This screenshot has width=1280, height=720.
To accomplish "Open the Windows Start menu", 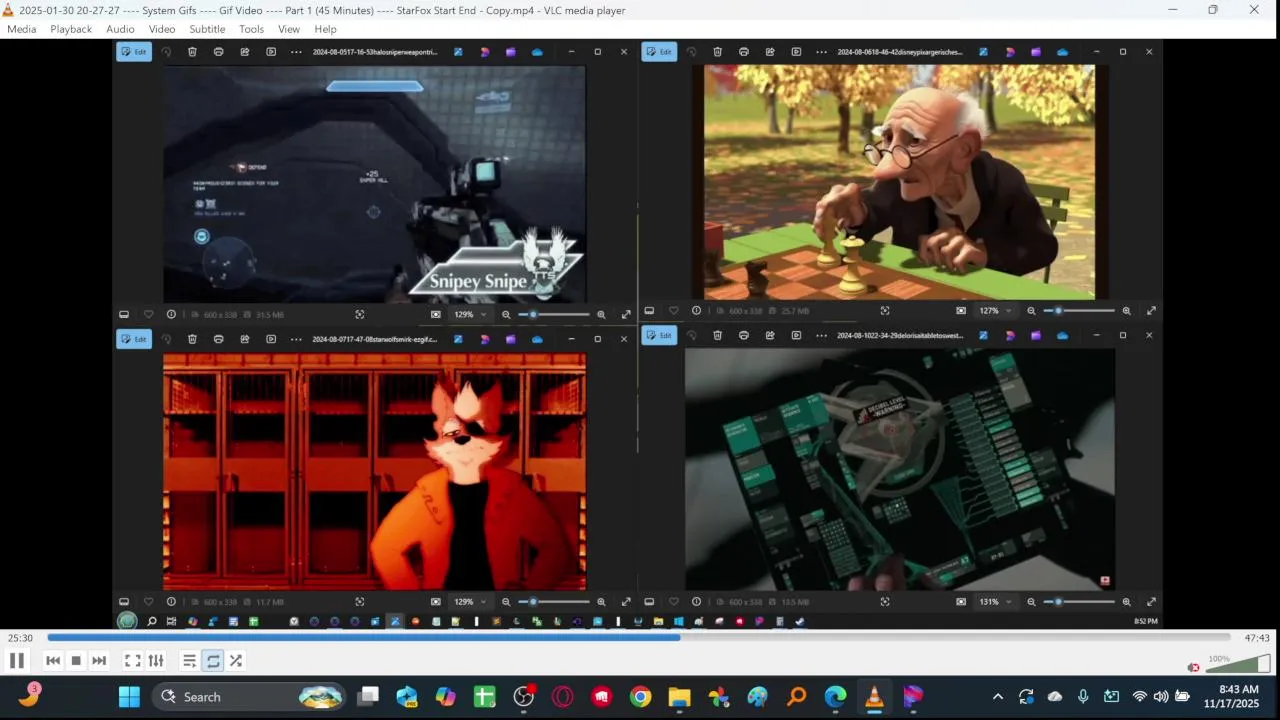I will (x=130, y=697).
